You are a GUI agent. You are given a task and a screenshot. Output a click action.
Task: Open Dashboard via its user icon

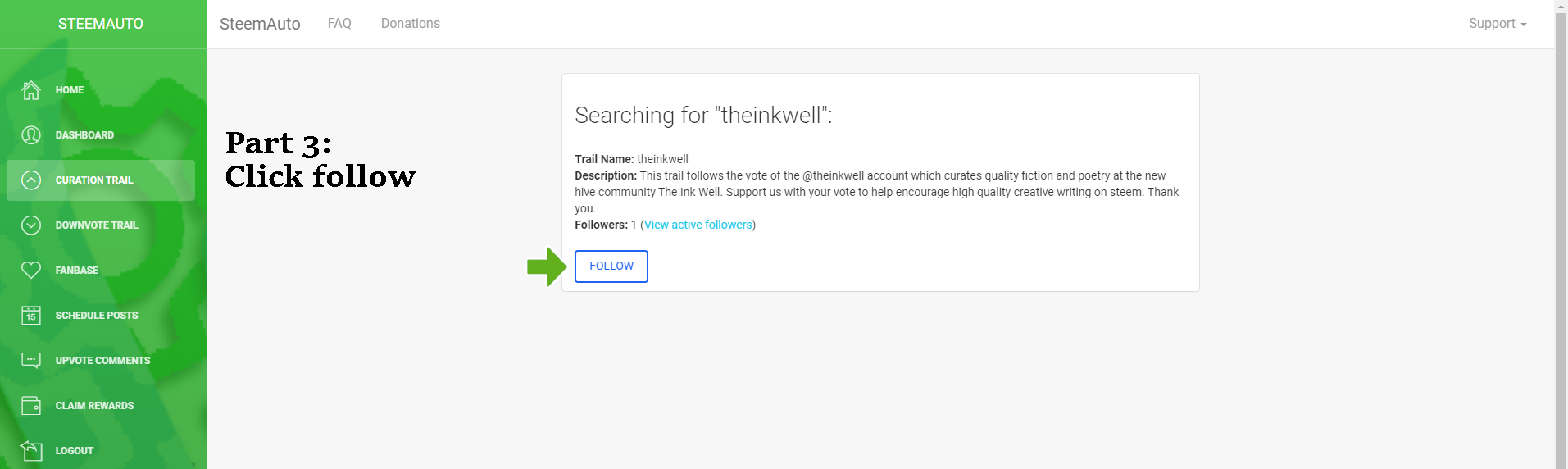pos(31,135)
